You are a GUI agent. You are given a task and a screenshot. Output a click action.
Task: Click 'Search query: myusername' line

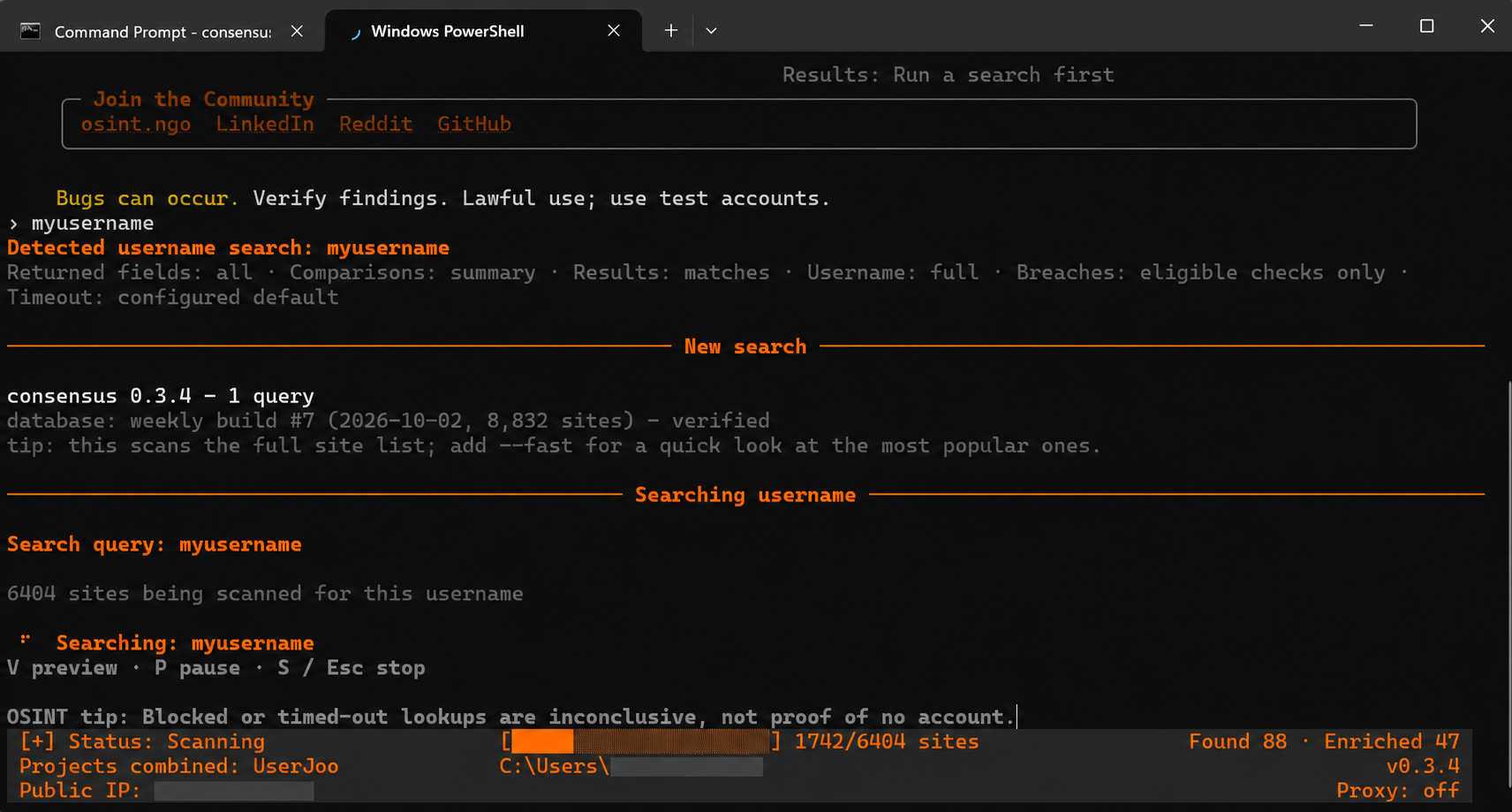pyautogui.click(x=155, y=544)
